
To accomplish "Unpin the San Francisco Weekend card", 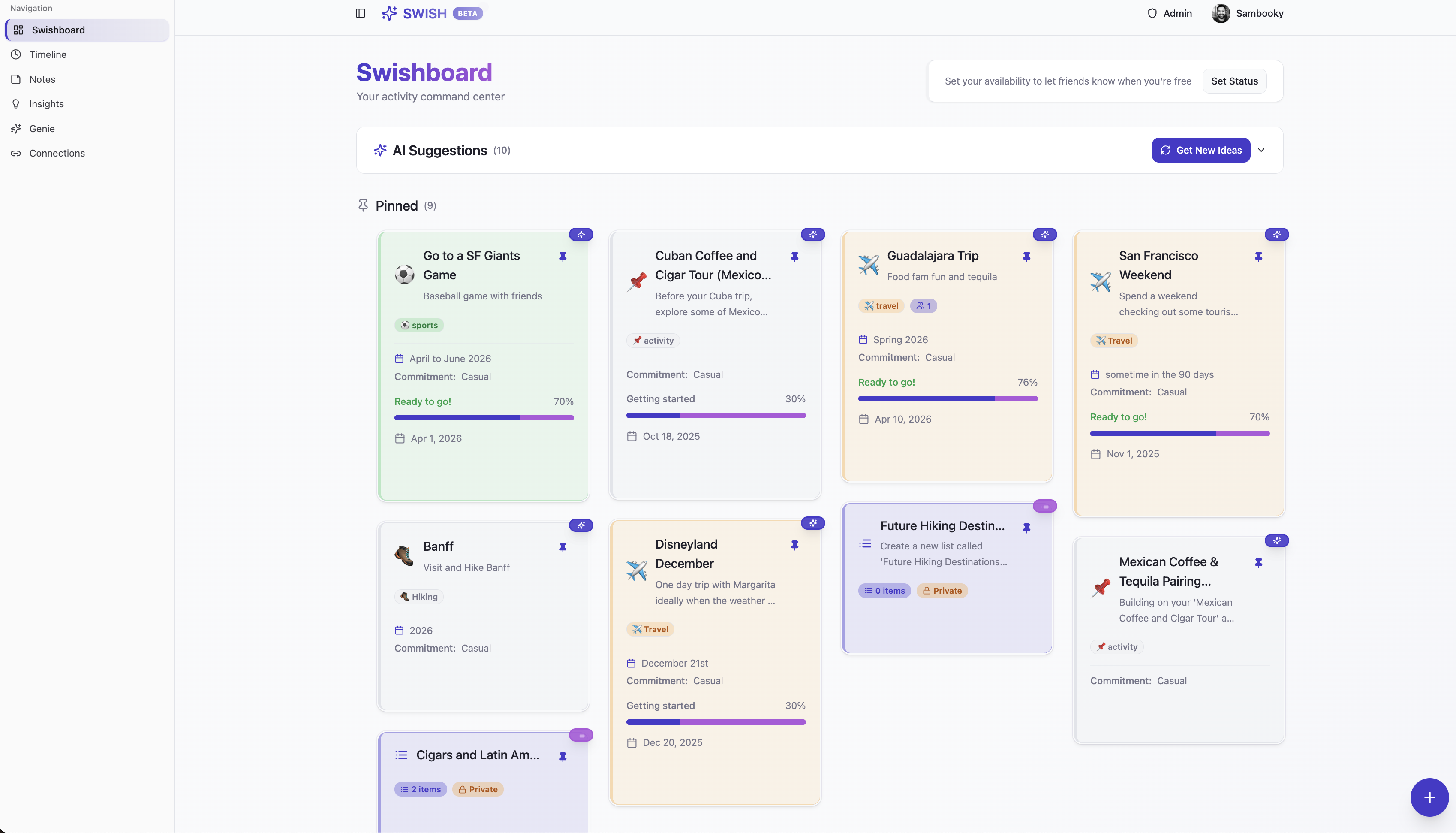I will (1259, 257).
